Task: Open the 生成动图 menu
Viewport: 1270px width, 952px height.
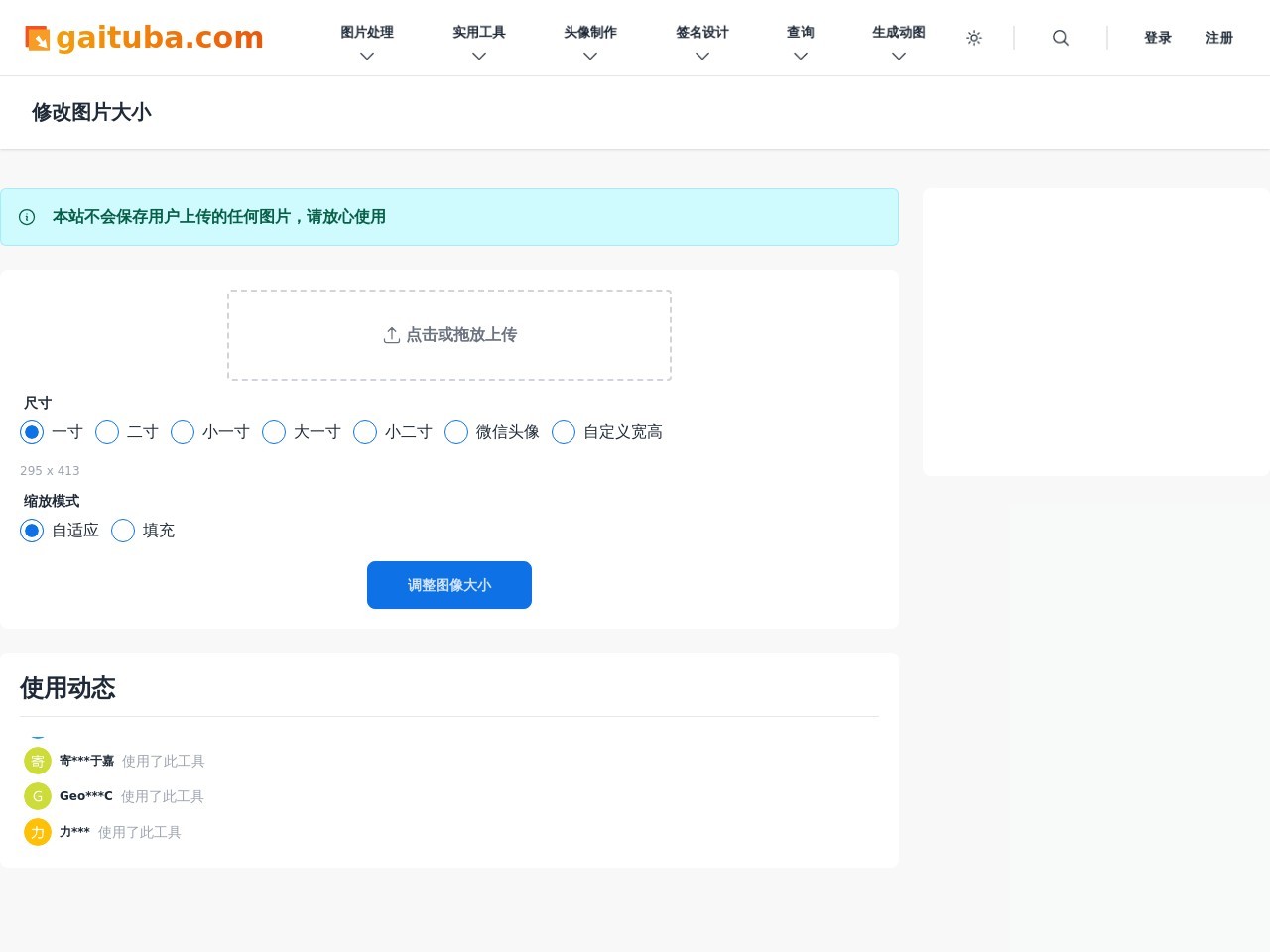Action: pyautogui.click(x=899, y=32)
